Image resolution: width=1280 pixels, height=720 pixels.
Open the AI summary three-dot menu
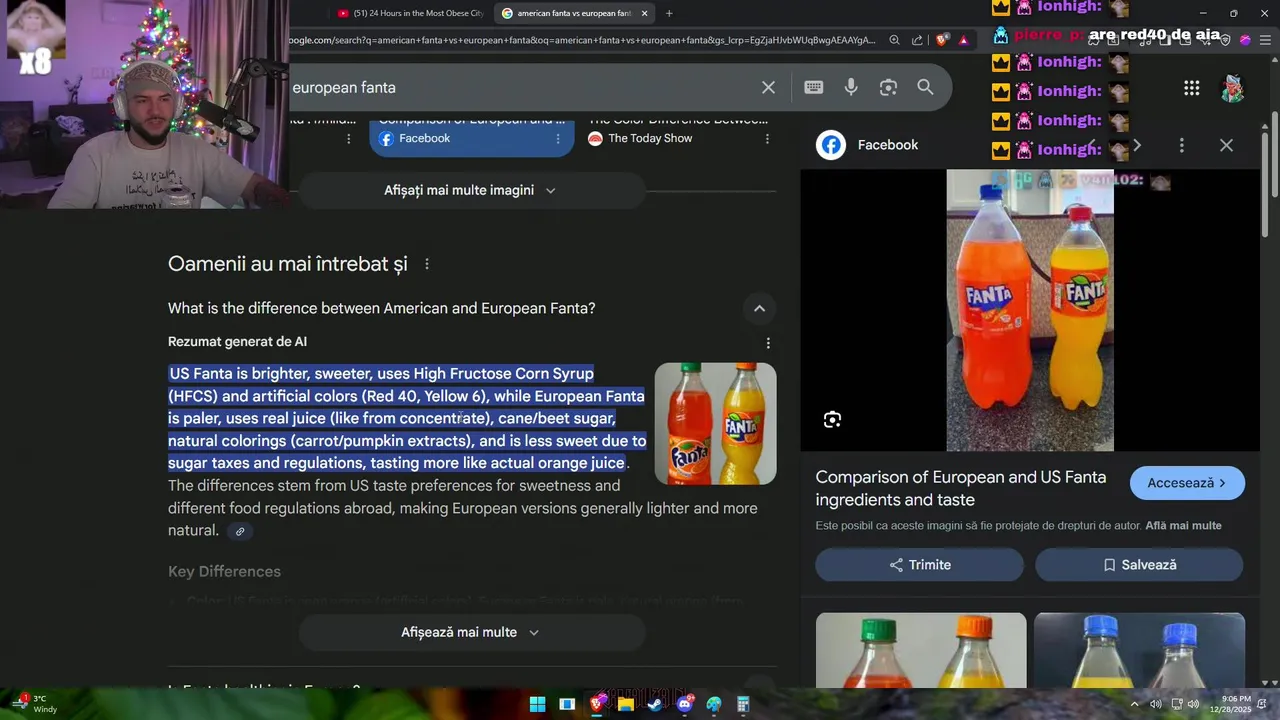(768, 343)
